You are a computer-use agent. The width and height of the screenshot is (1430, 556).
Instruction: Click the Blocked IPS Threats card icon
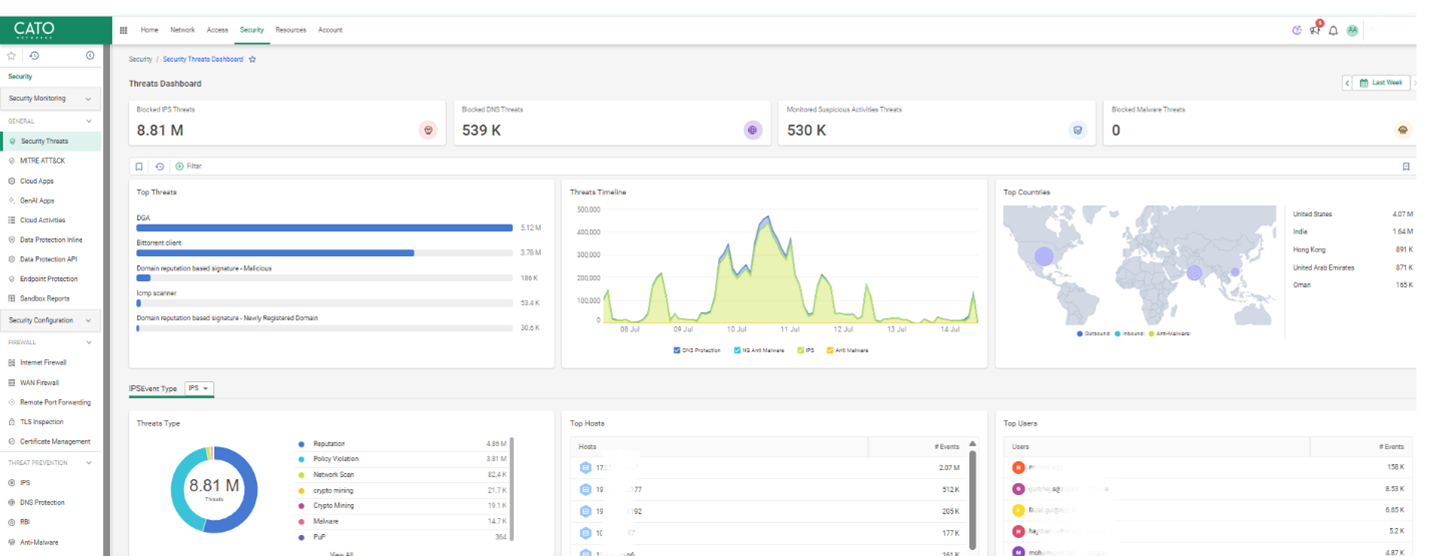(428, 130)
